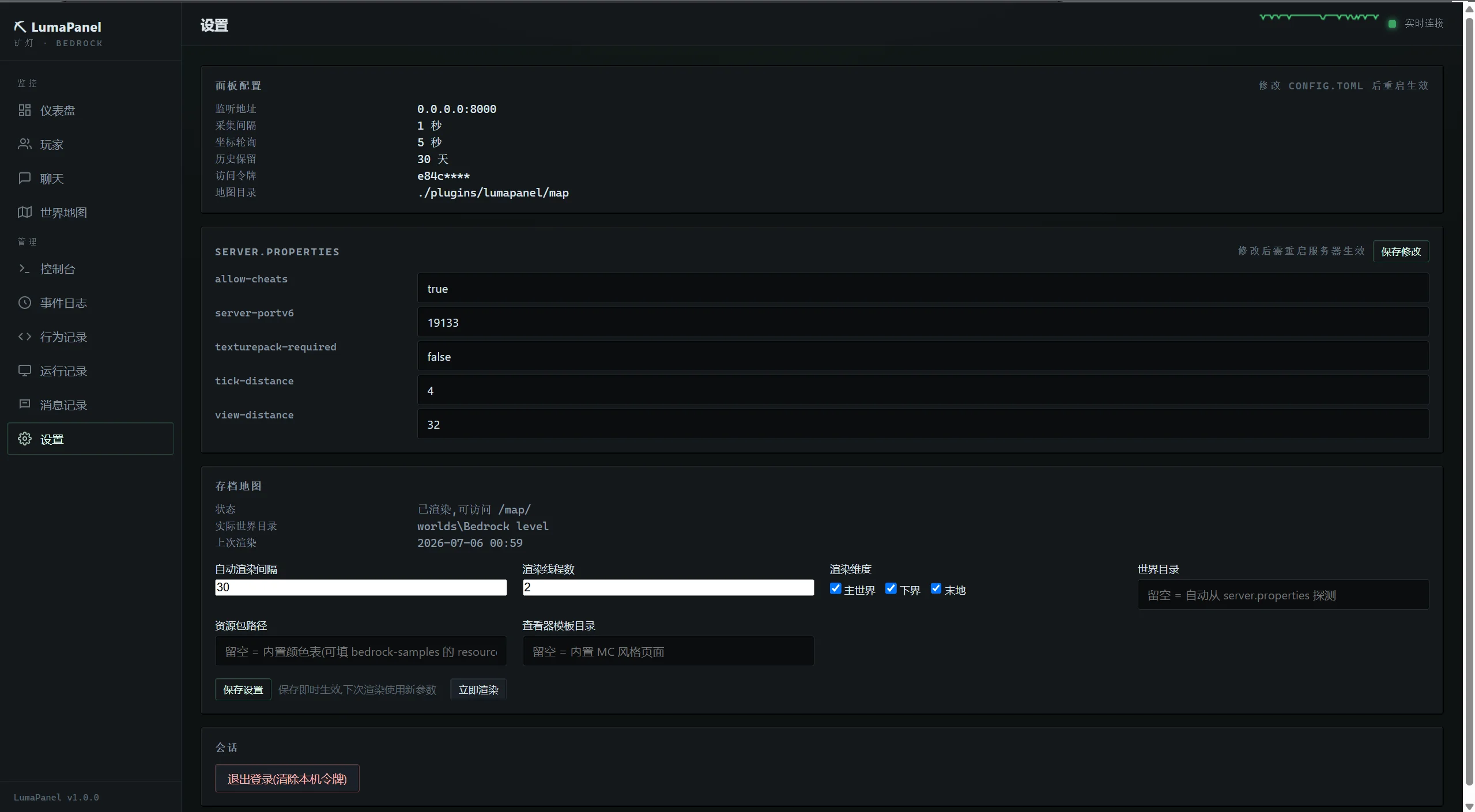Viewport: 1475px width, 812px height.
Task: Click the 历史保留 value 30 天
Action: click(432, 159)
